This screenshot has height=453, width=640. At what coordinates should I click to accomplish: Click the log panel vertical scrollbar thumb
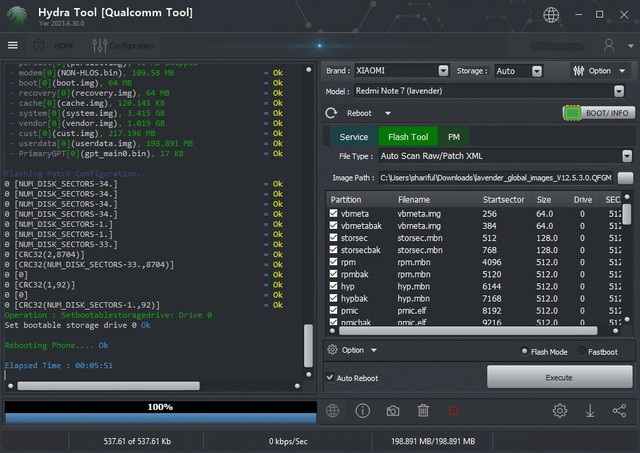tap(309, 346)
